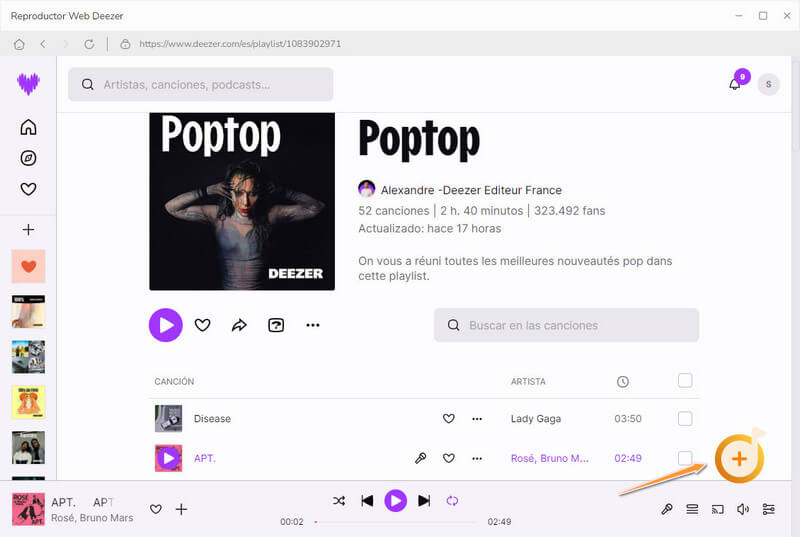
Task: Add Poptop playlist to favorites
Action: (x=203, y=325)
